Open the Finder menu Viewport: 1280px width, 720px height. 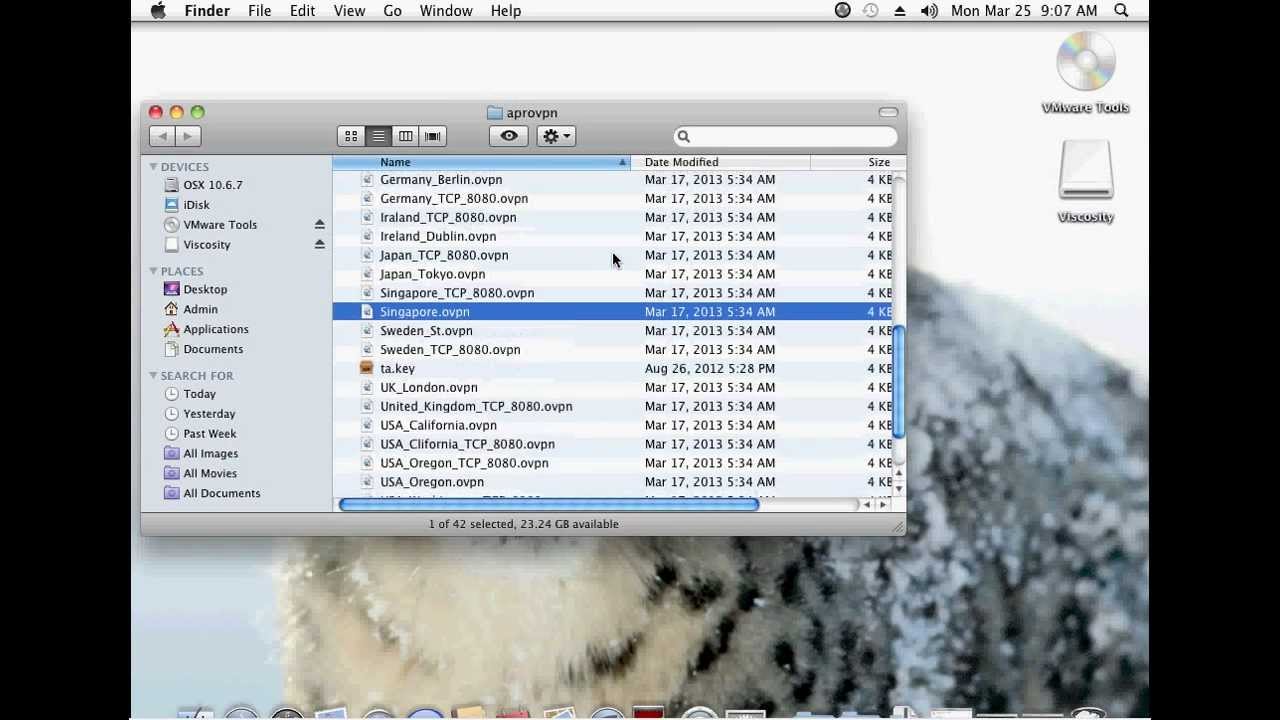(x=207, y=11)
